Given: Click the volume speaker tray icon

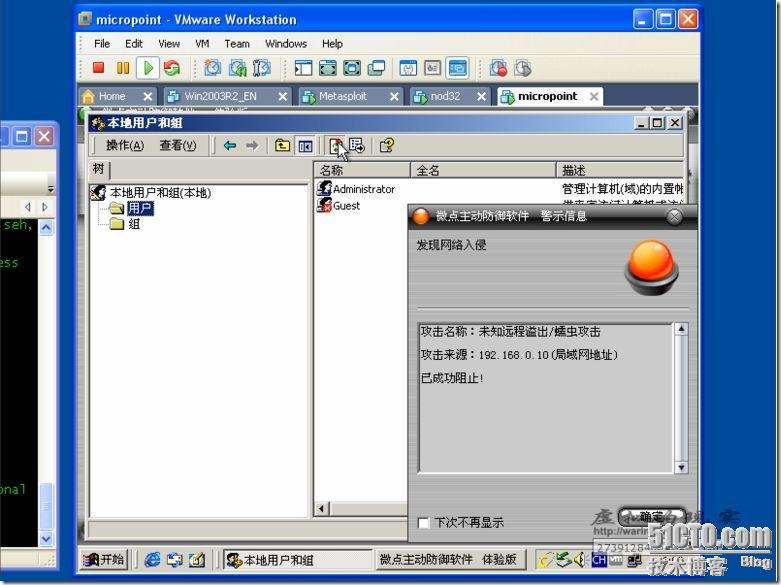Looking at the screenshot, I should [x=579, y=560].
